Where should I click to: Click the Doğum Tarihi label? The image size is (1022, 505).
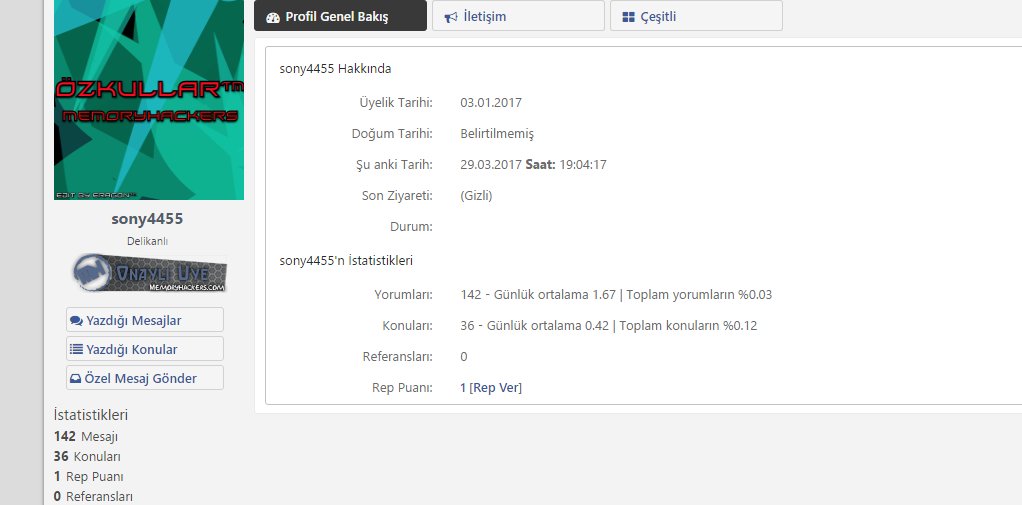[x=392, y=134]
